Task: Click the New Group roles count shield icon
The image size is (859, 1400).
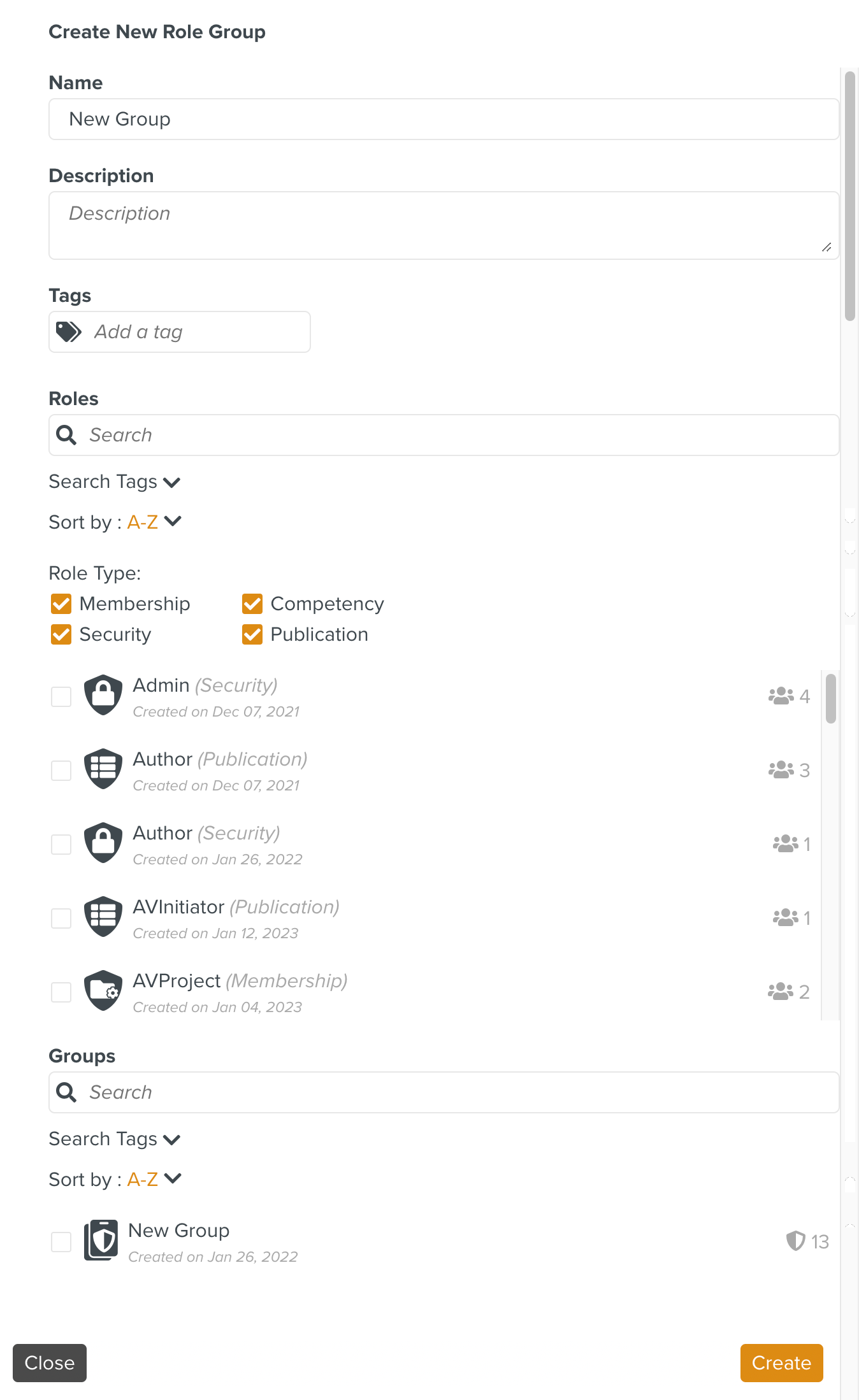Action: 795,1241
